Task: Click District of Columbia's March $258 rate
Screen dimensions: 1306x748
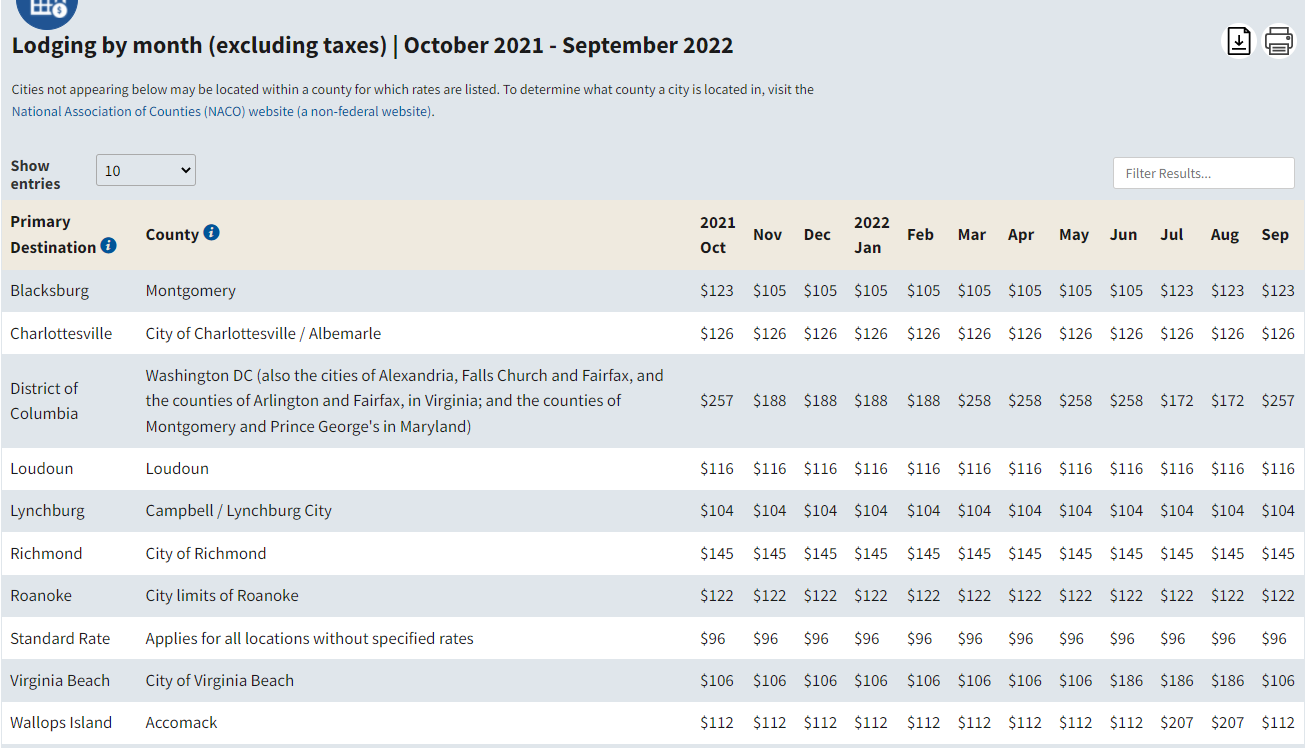Action: pos(974,400)
